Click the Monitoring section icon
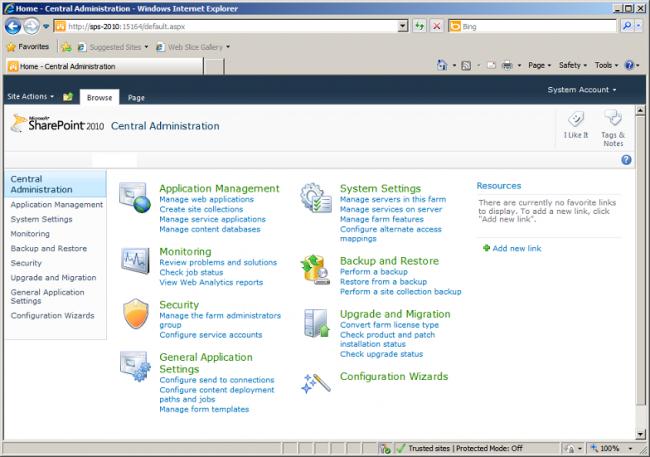Image resolution: width=650 pixels, height=457 pixels. [135, 262]
